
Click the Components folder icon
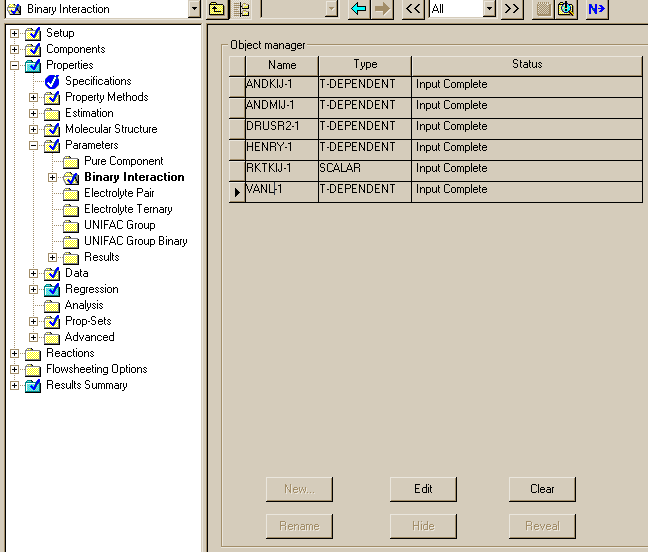point(33,50)
